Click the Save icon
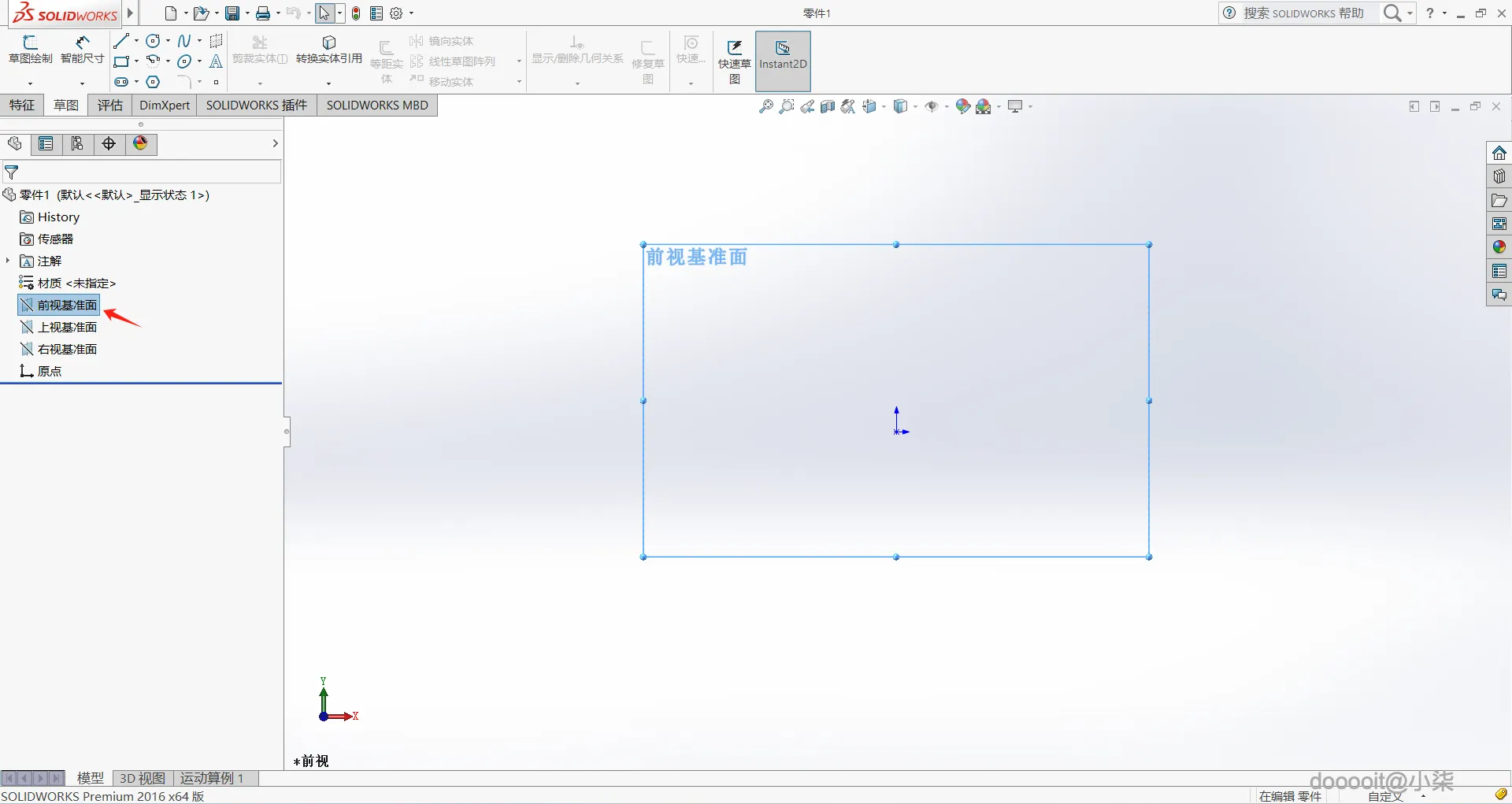The image size is (1512, 804). 232,13
